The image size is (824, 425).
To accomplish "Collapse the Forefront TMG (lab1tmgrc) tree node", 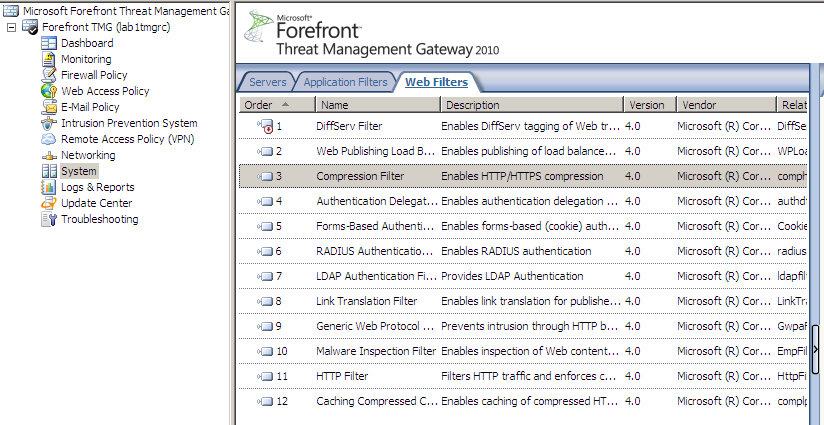I will point(12,27).
